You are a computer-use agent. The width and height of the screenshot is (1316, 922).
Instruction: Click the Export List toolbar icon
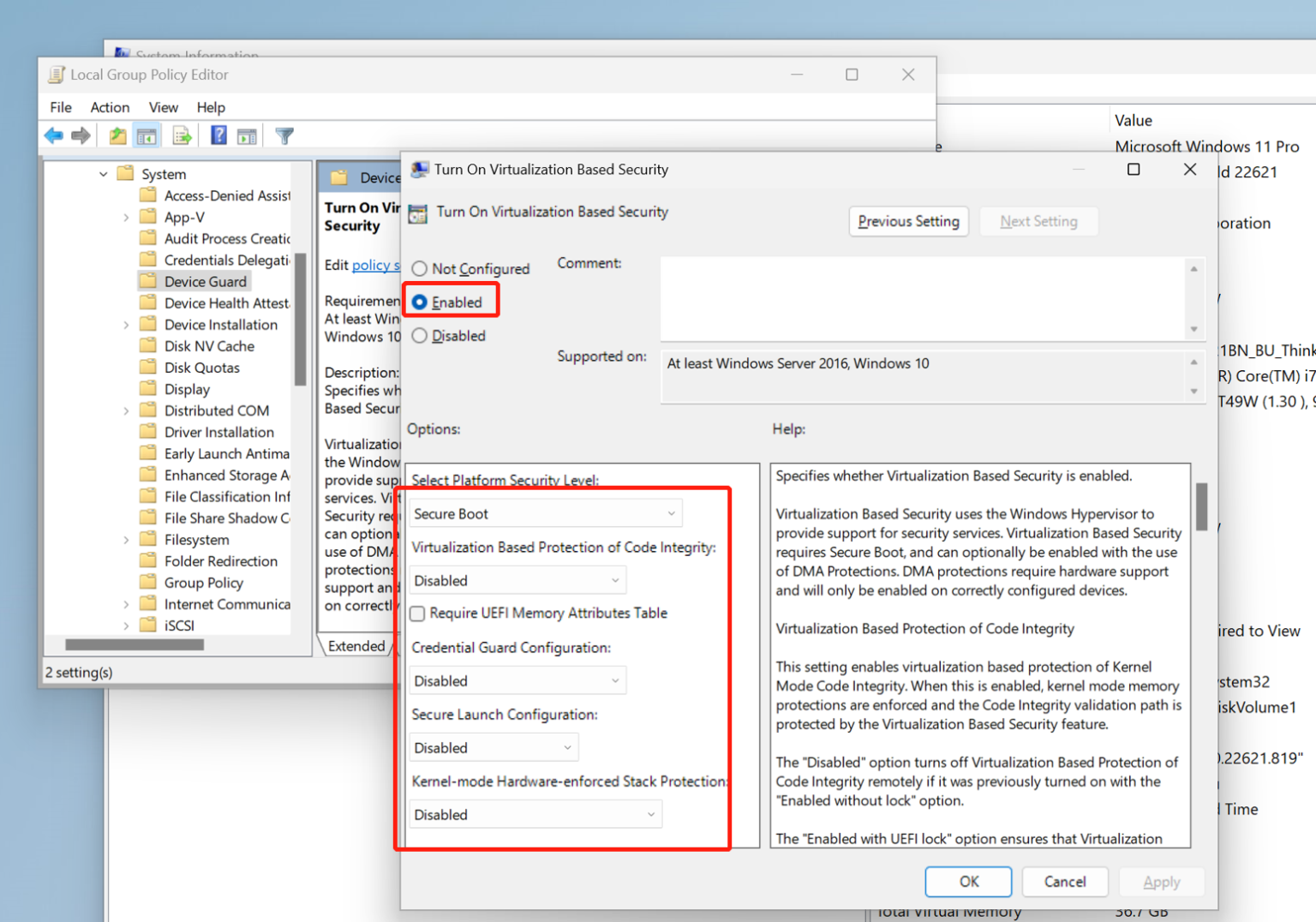(x=182, y=135)
